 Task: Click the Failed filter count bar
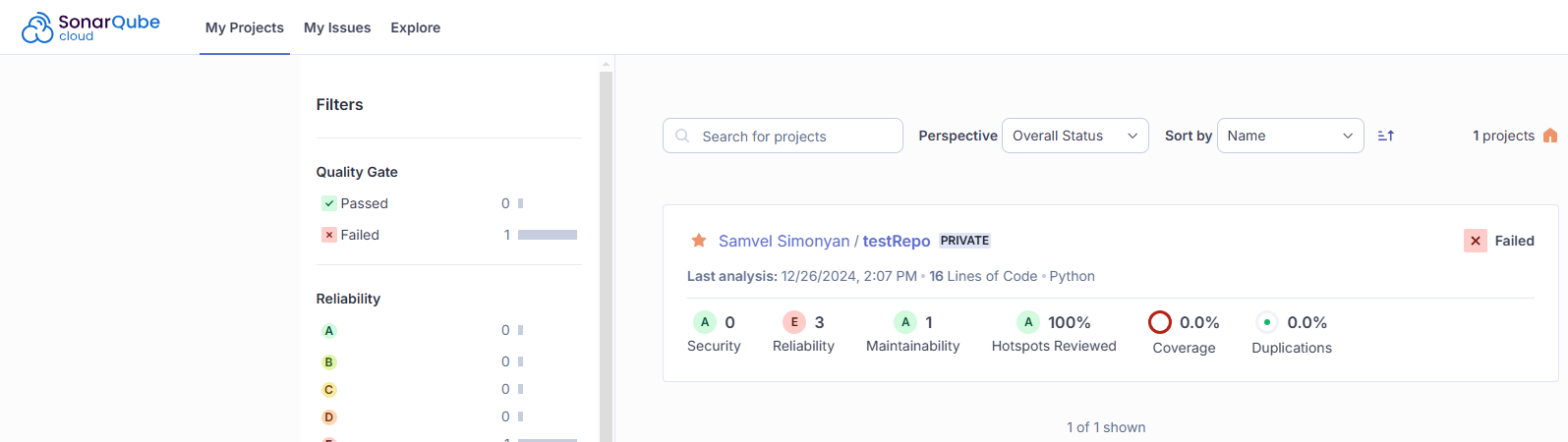click(548, 235)
